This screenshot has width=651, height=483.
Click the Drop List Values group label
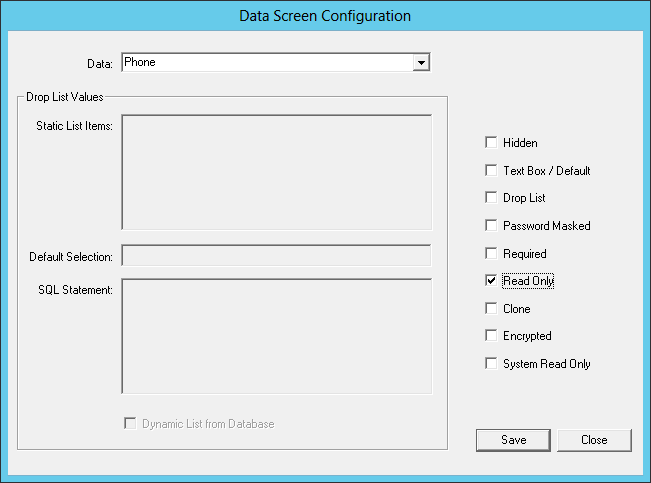pos(65,97)
